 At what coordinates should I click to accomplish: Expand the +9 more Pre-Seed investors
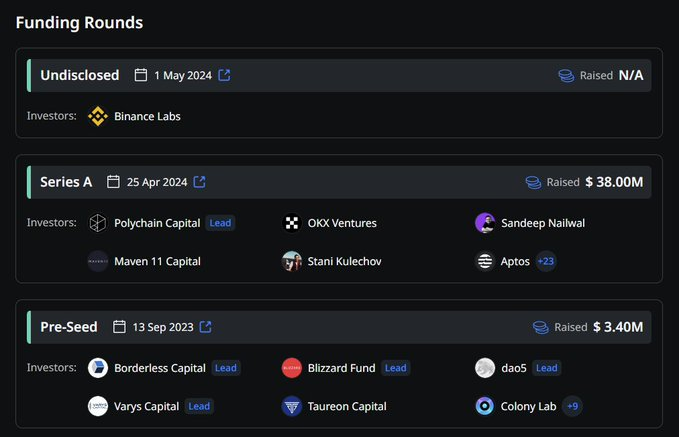coord(572,406)
